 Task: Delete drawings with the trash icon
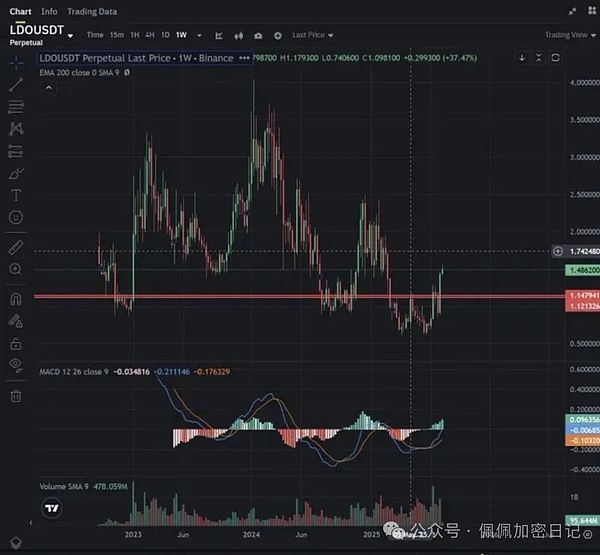coord(15,396)
